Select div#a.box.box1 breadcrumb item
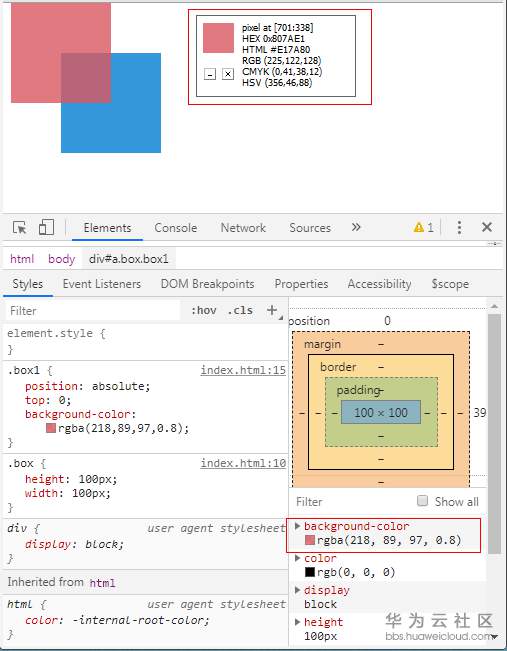The height and width of the screenshot is (651, 507). (129, 259)
